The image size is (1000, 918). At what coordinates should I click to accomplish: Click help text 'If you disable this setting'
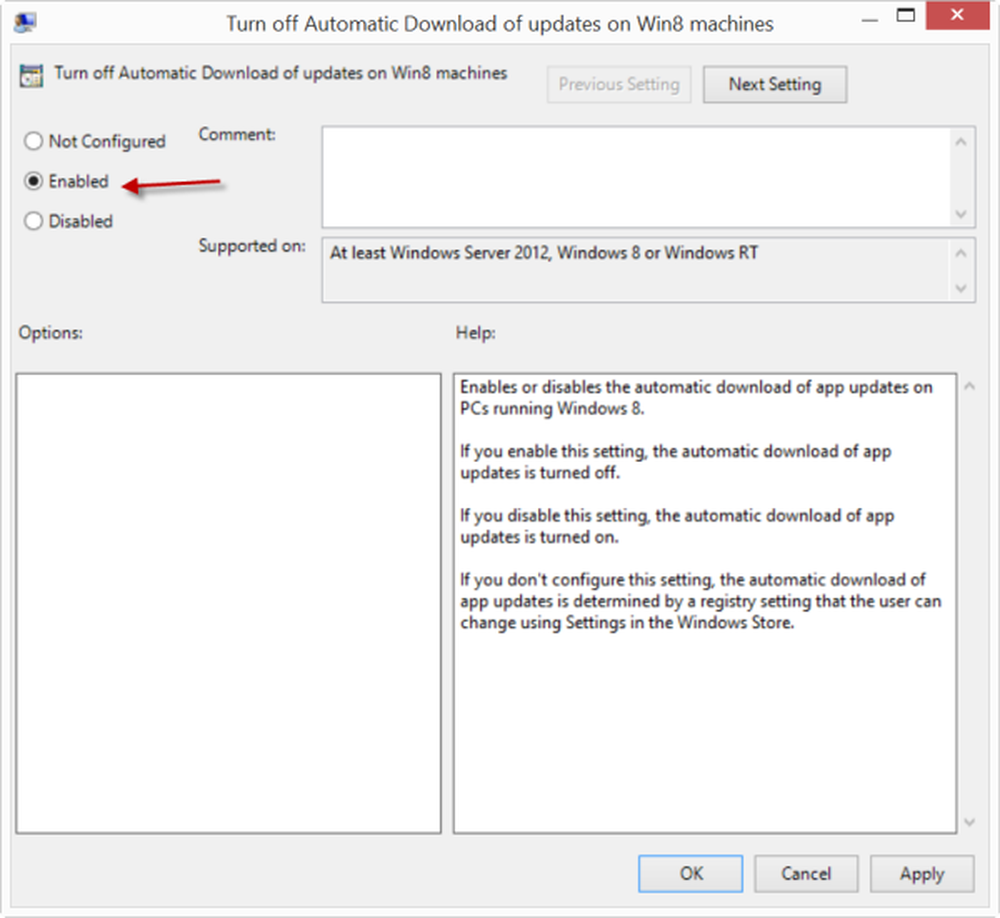(x=554, y=515)
